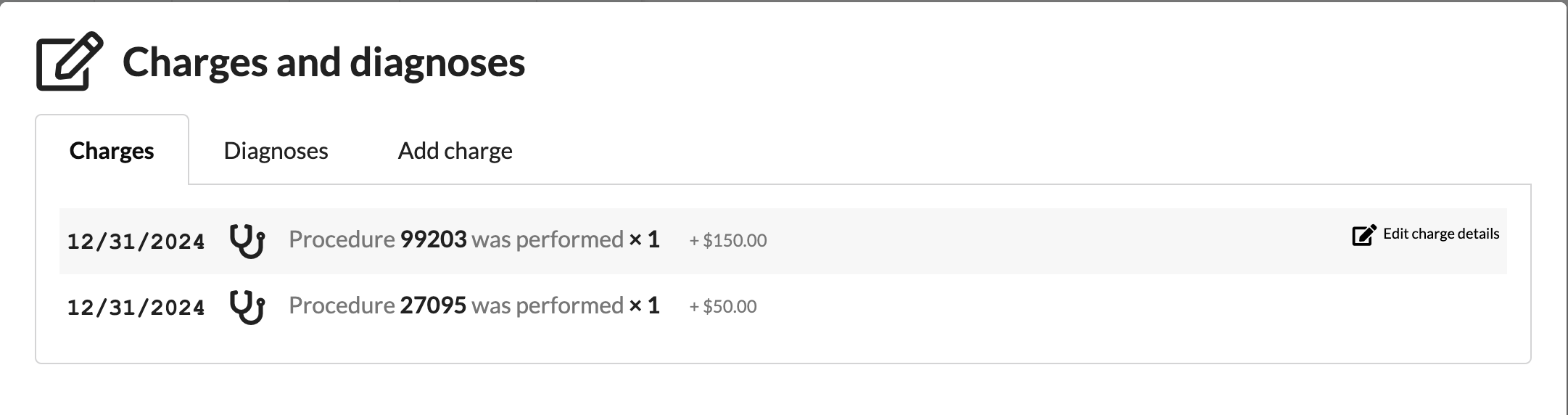Click procedure code 27095
Viewport: 1568px width, 415px height.
[433, 305]
